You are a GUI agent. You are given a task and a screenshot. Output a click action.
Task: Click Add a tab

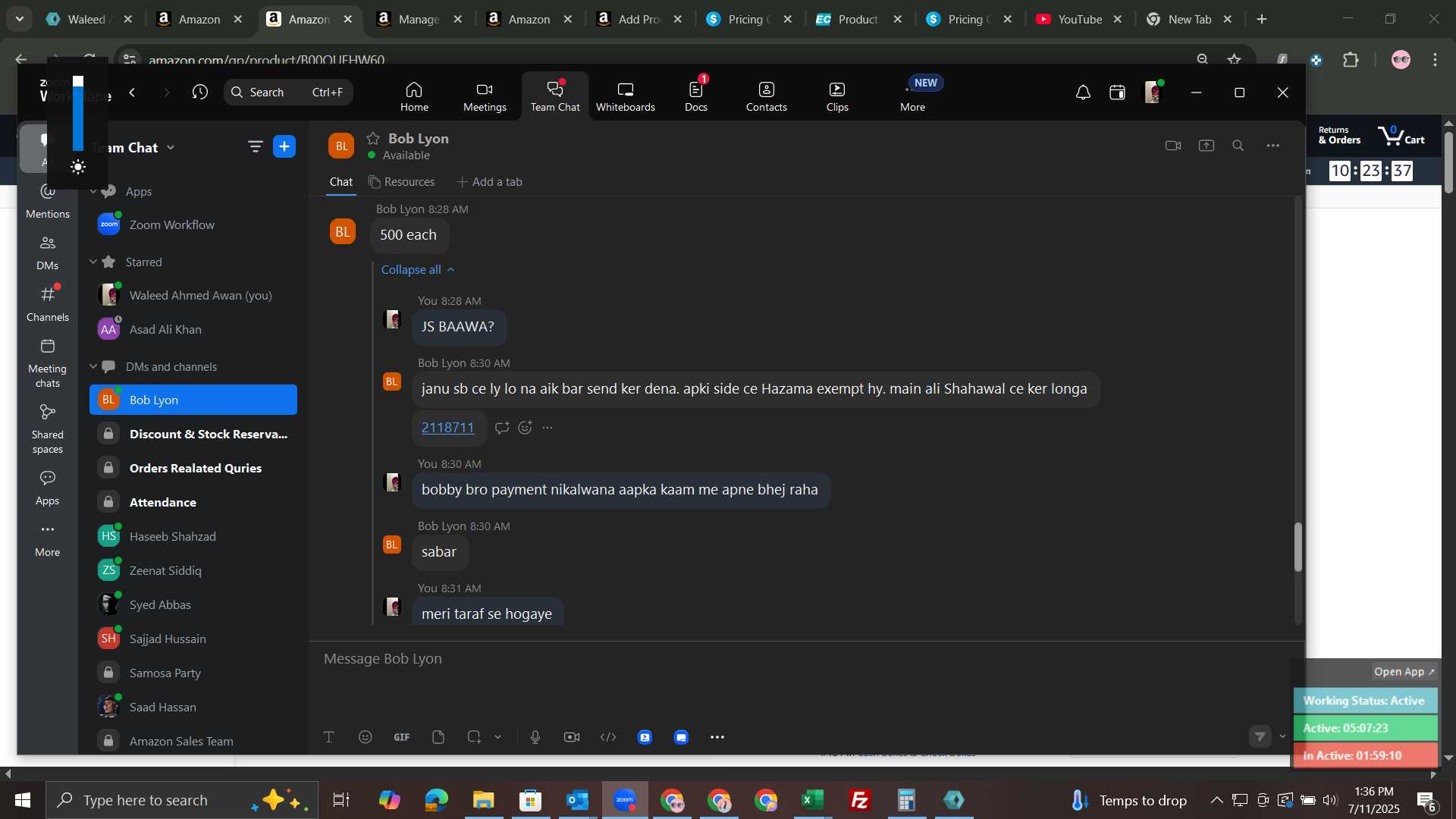tap(489, 182)
